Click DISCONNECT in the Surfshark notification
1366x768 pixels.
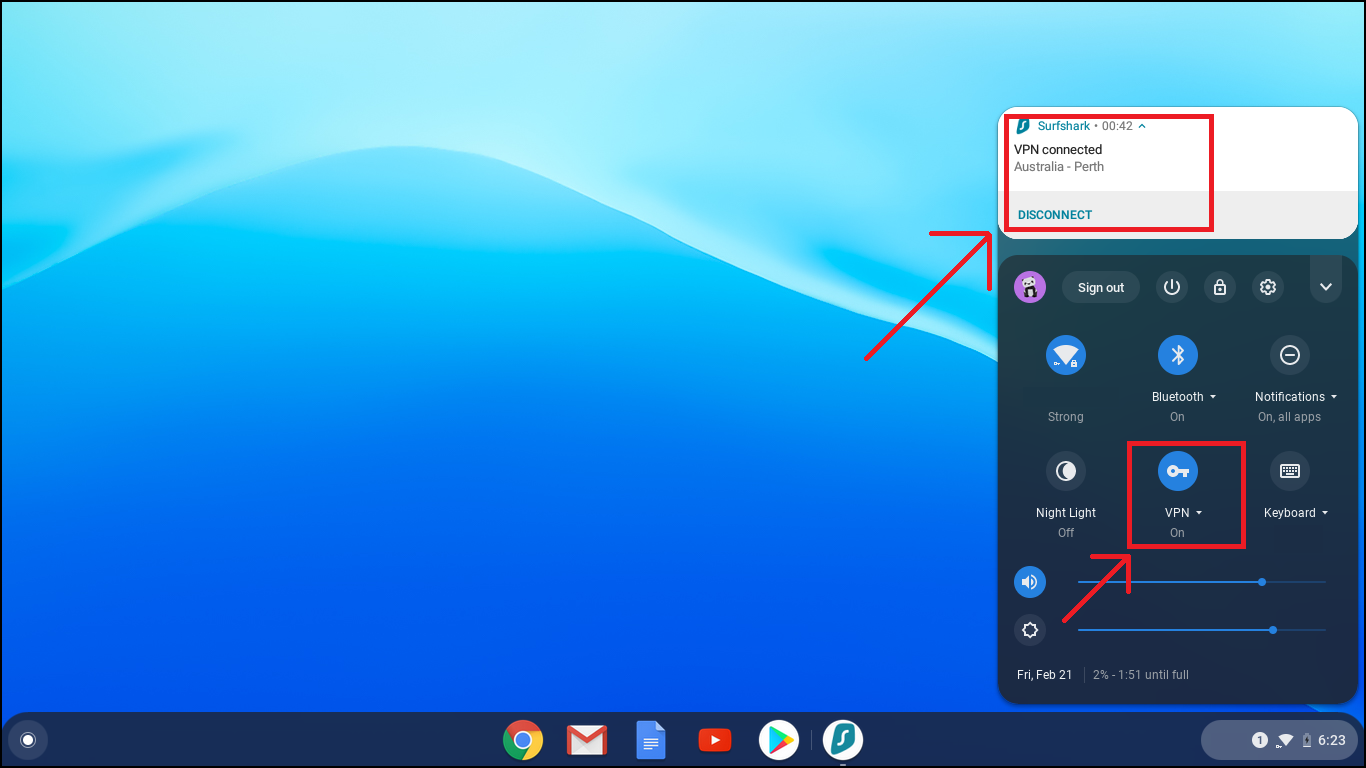tap(1055, 215)
